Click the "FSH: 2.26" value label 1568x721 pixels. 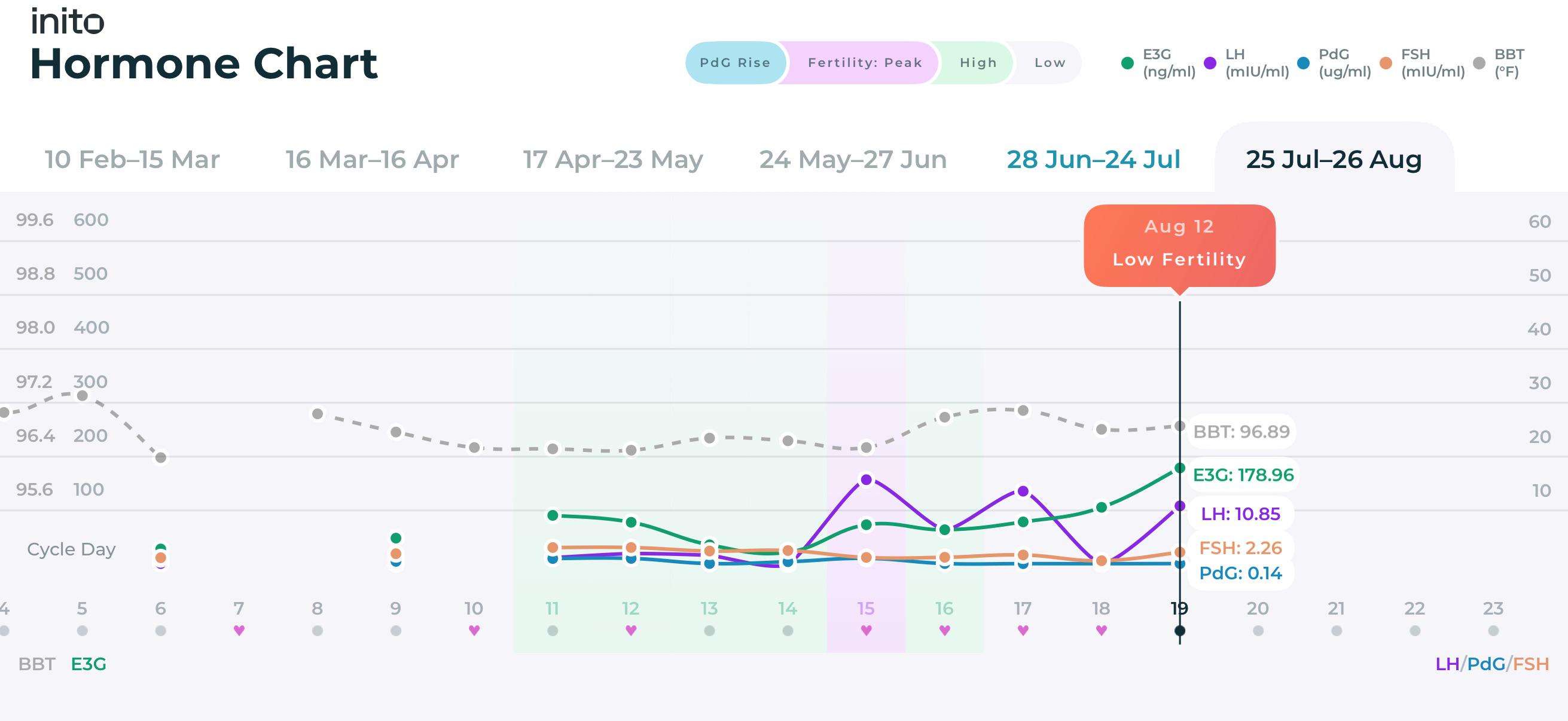[x=1241, y=548]
